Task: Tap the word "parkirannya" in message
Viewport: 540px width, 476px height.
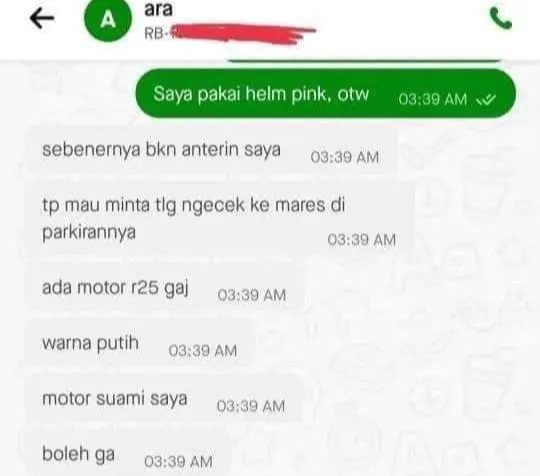Action: point(89,232)
